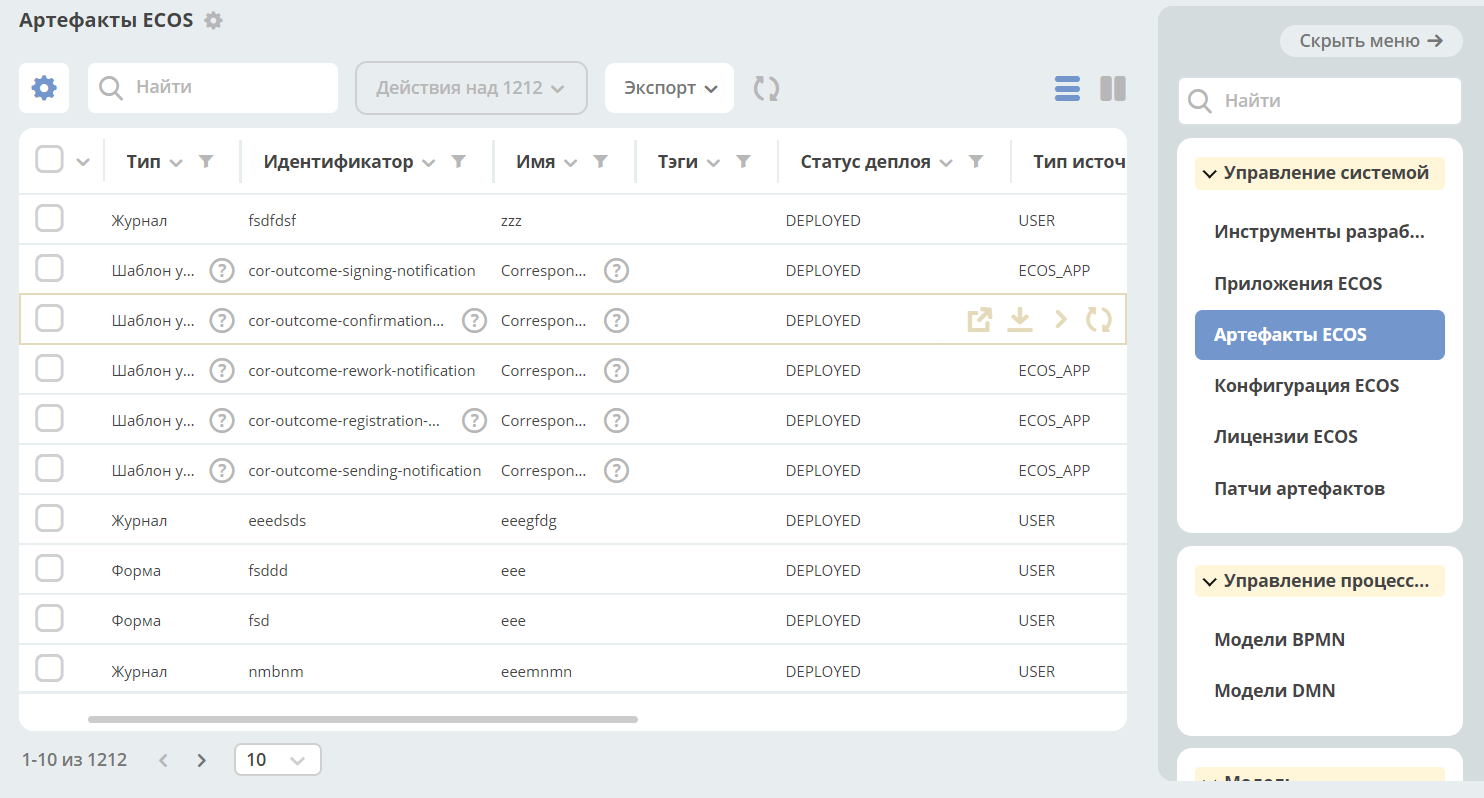Open Тэги column filter funnel icon
This screenshot has height=798, width=1484.
click(743, 161)
